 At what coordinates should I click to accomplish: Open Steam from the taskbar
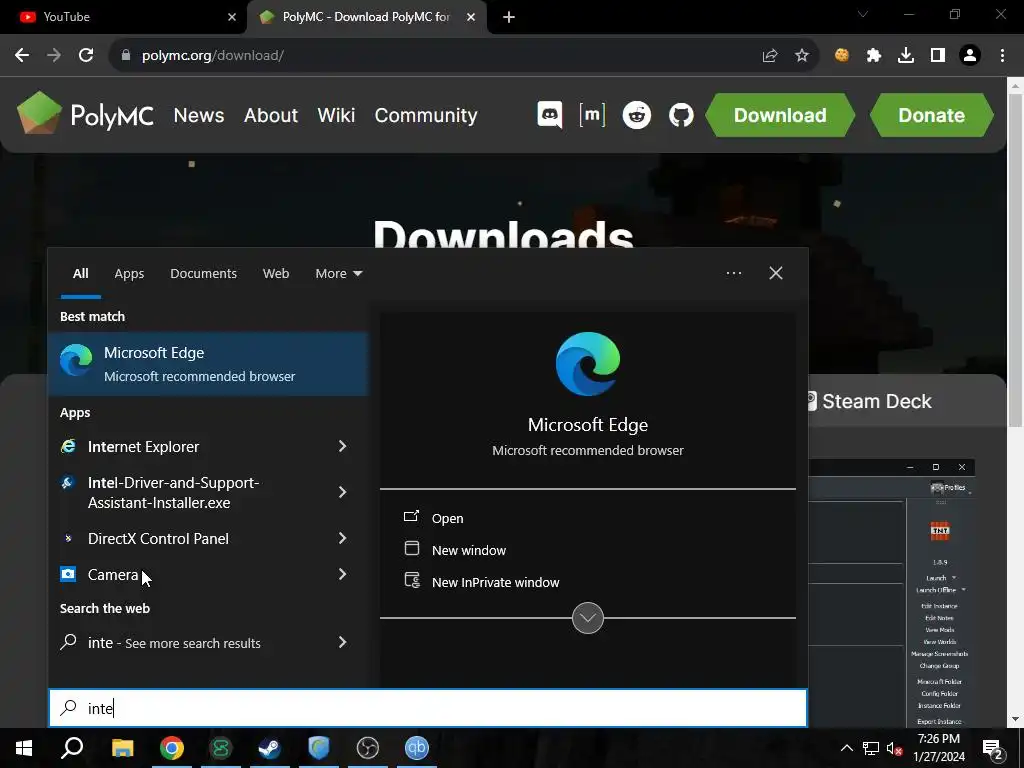tap(269, 748)
